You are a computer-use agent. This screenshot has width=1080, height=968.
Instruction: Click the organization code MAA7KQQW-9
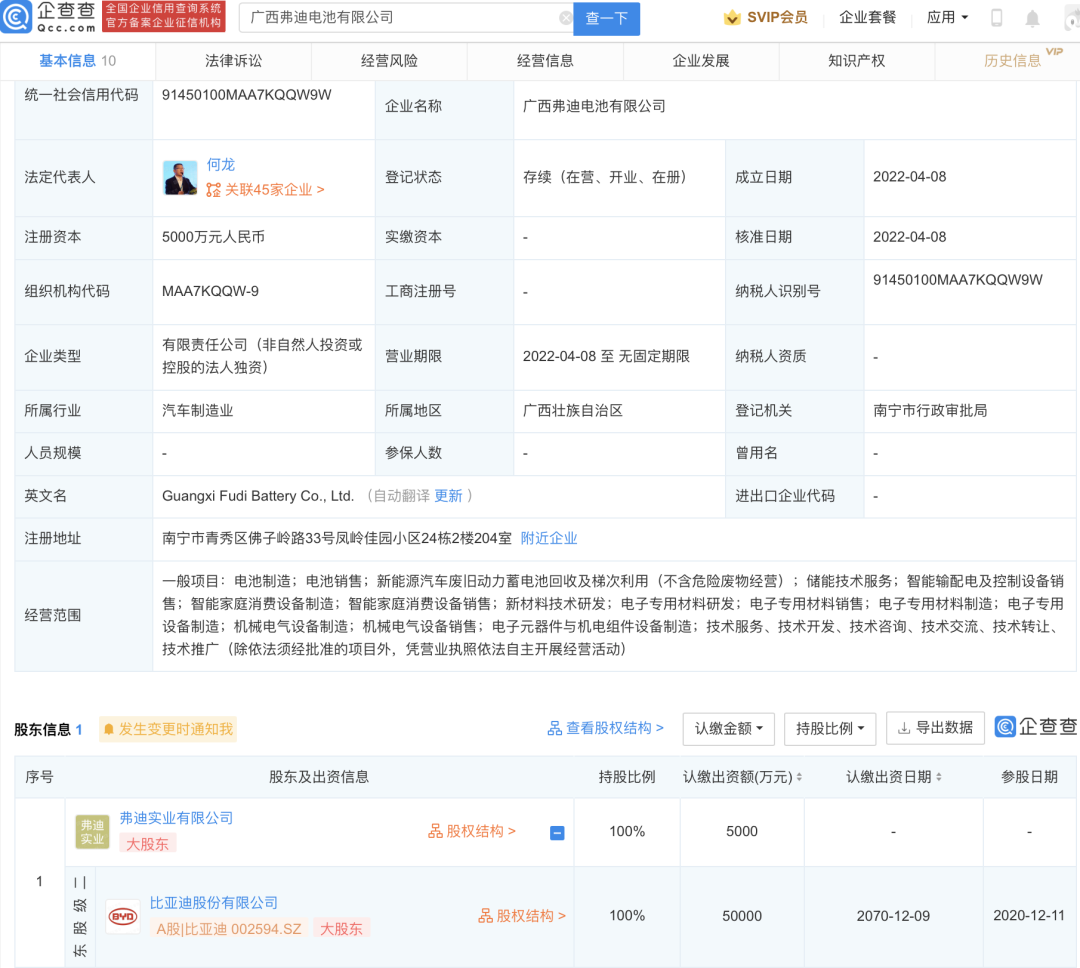click(210, 292)
